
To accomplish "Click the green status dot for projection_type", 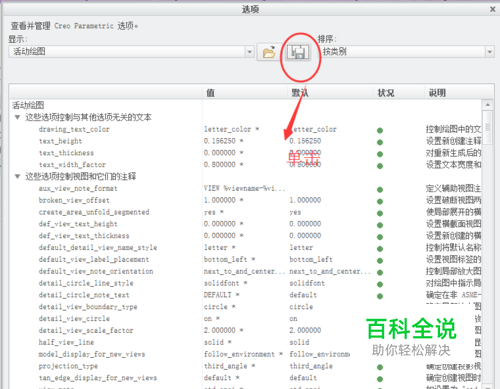I will 380,367.
